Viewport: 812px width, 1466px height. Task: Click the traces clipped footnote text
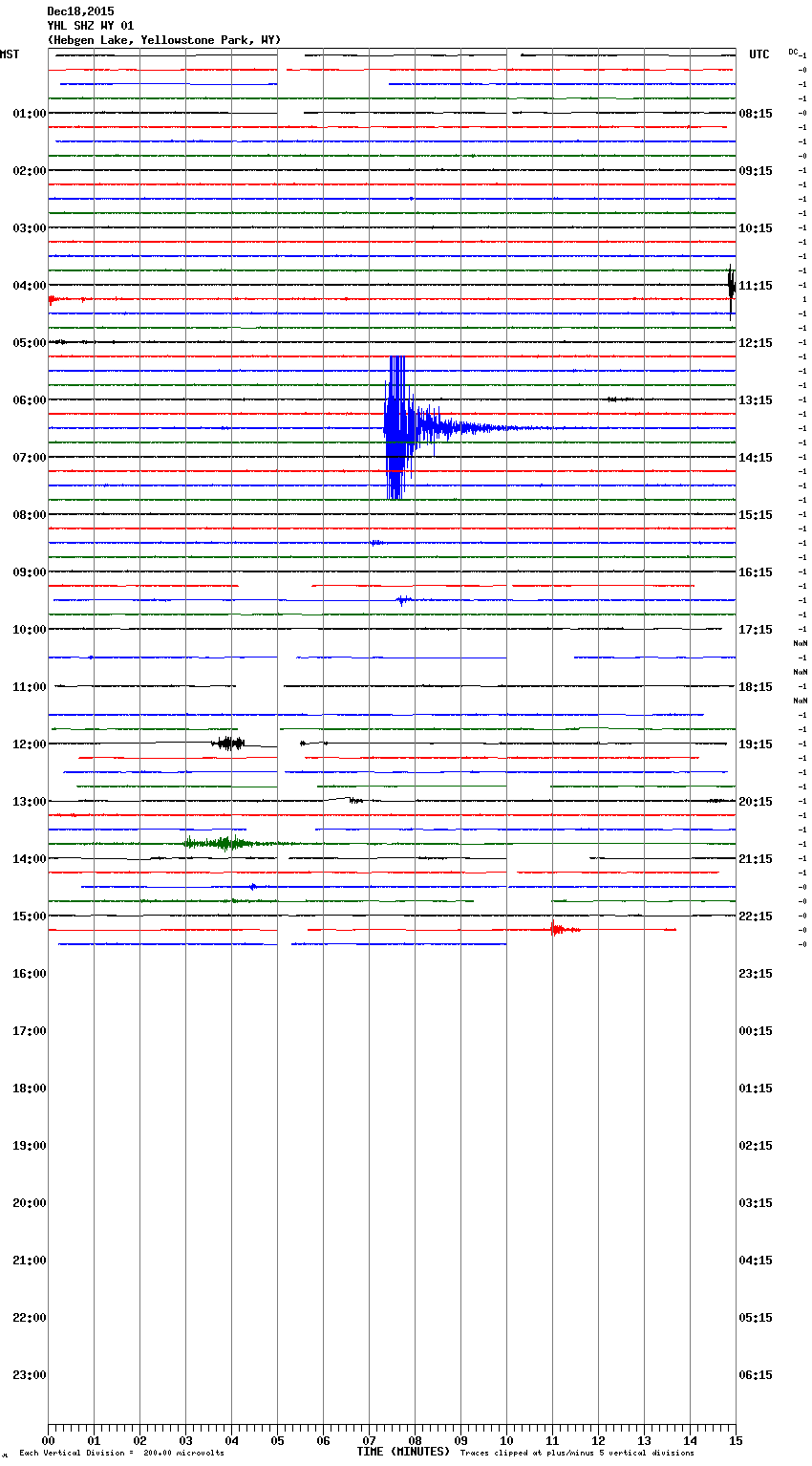pos(577,1454)
